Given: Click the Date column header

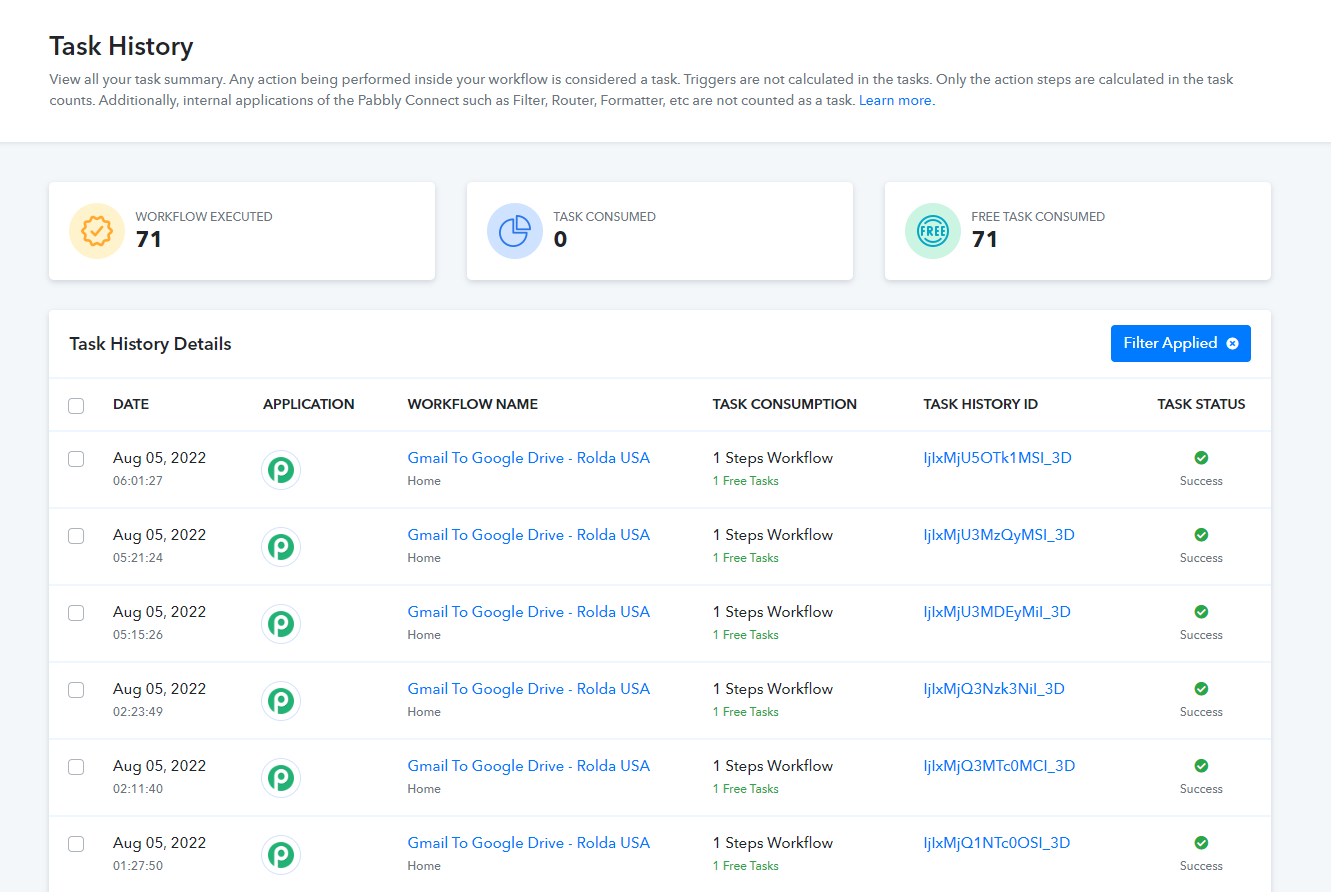Looking at the screenshot, I should pos(131,405).
